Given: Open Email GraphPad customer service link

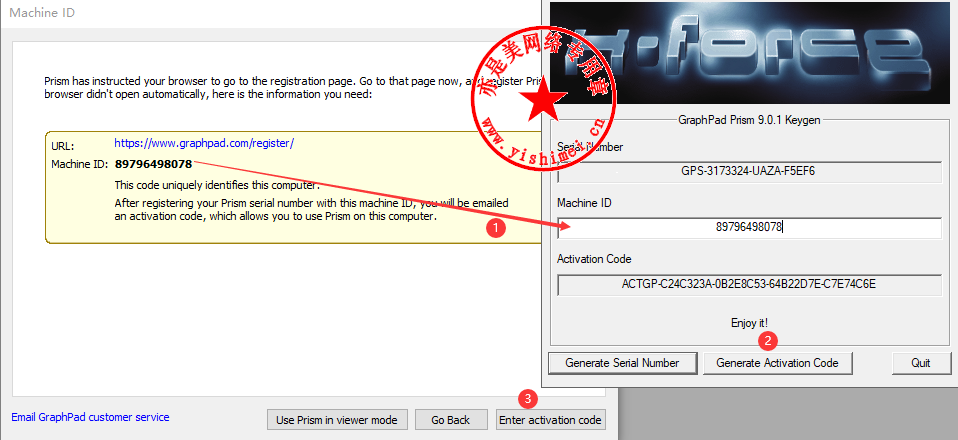Looking at the screenshot, I should (x=90, y=417).
